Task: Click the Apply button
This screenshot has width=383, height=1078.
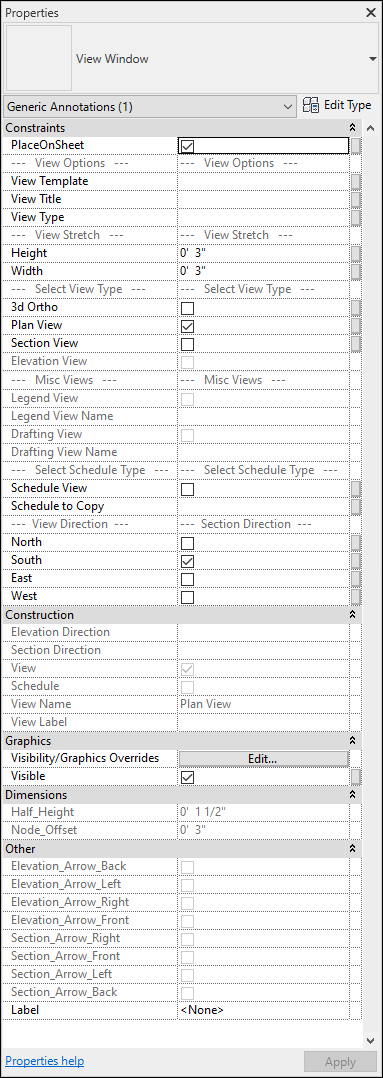Action: point(340,1062)
